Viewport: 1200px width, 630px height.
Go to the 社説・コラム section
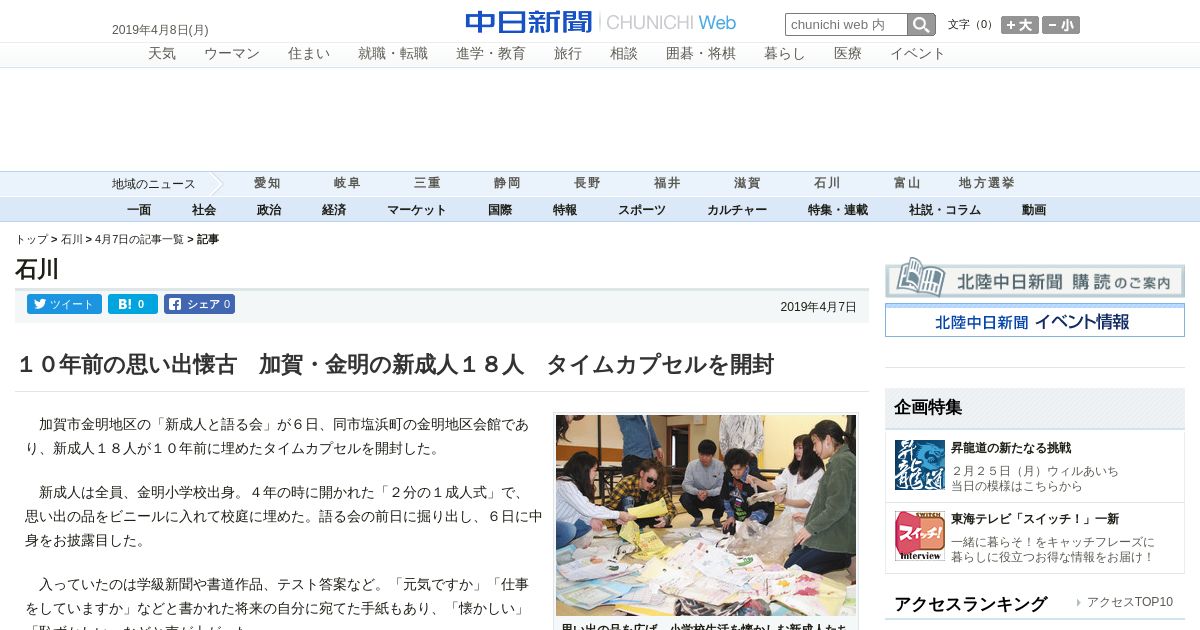(945, 210)
